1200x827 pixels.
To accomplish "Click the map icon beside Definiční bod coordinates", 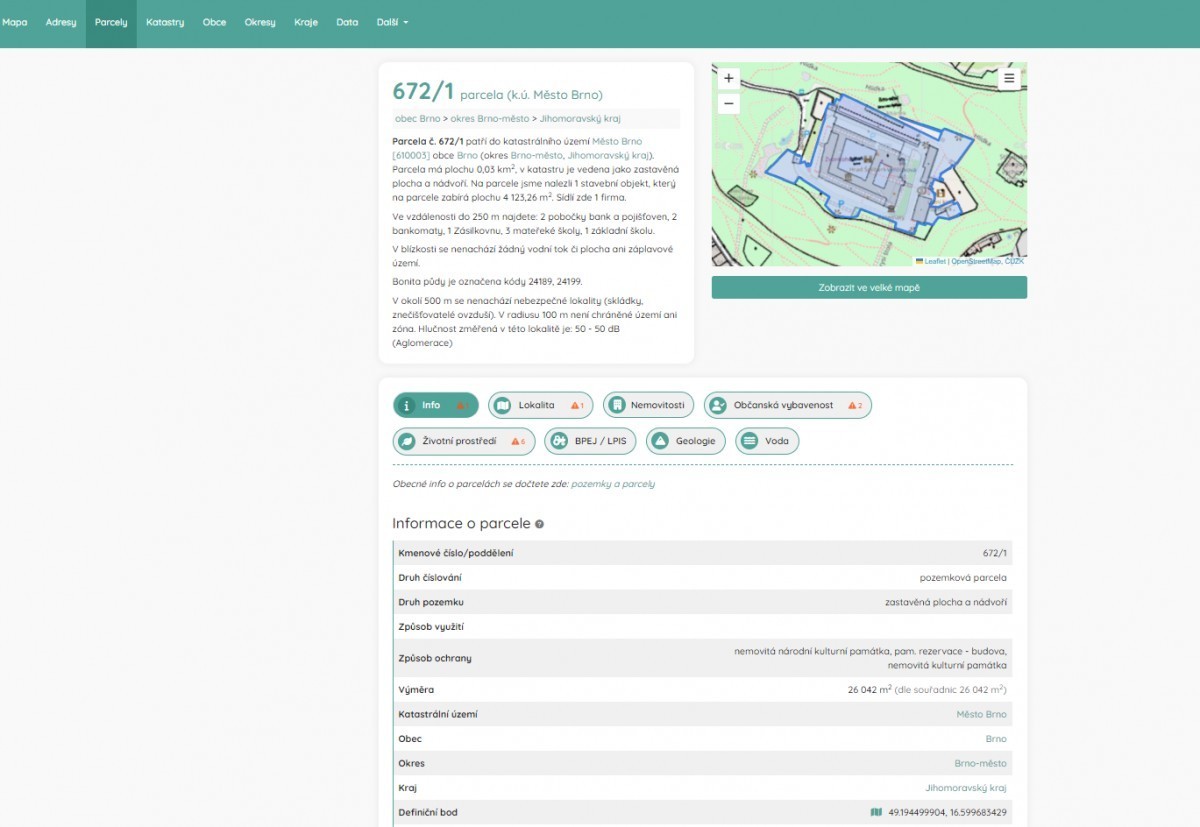I will click(876, 812).
